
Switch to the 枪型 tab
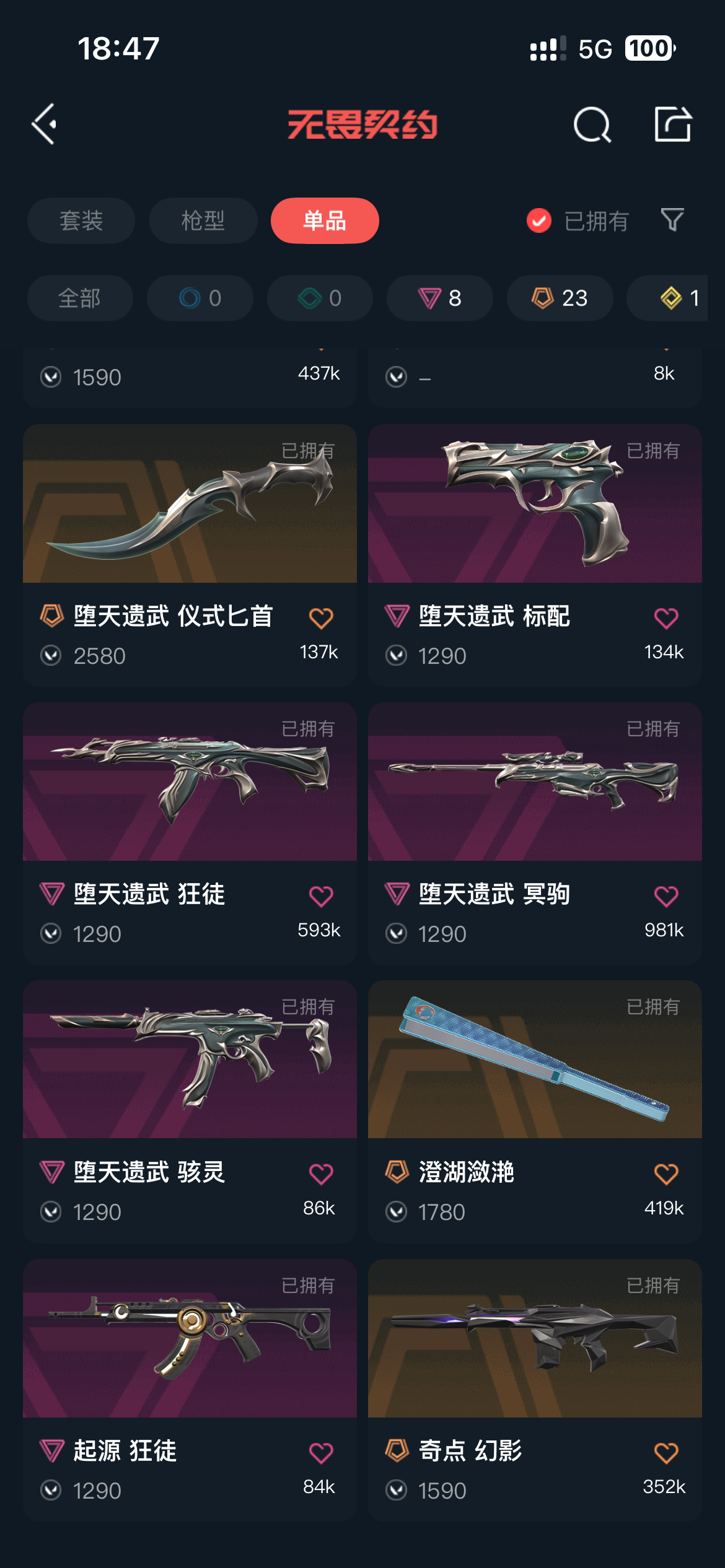203,220
